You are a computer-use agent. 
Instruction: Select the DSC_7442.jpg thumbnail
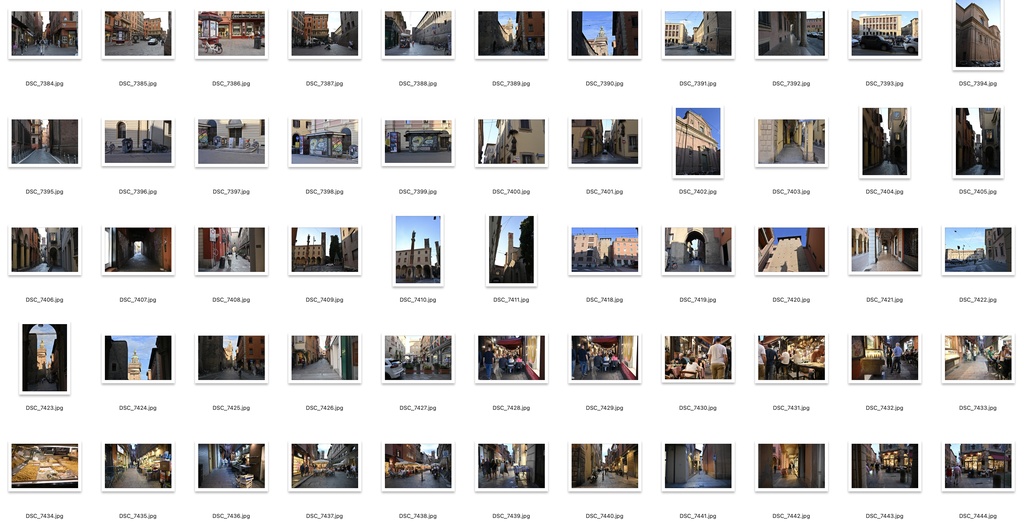click(792, 466)
